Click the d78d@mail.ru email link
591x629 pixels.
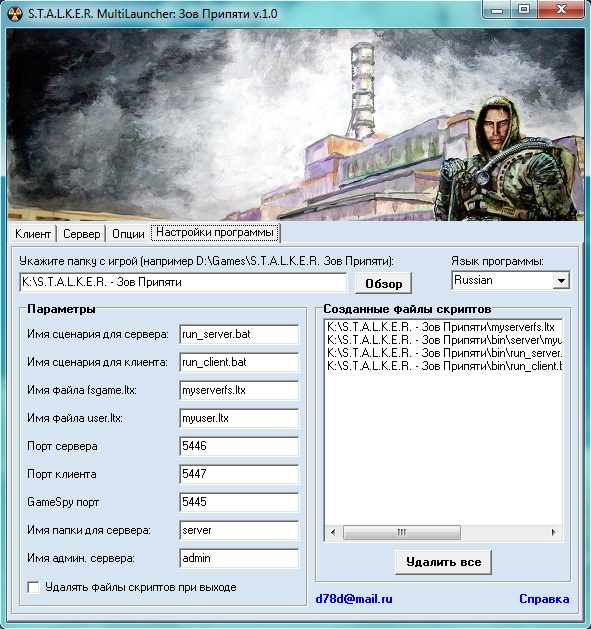[354, 599]
